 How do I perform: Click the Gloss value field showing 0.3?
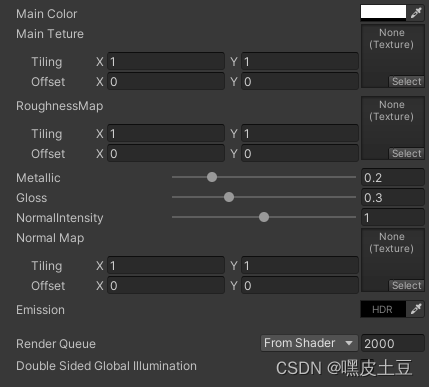[x=393, y=198]
